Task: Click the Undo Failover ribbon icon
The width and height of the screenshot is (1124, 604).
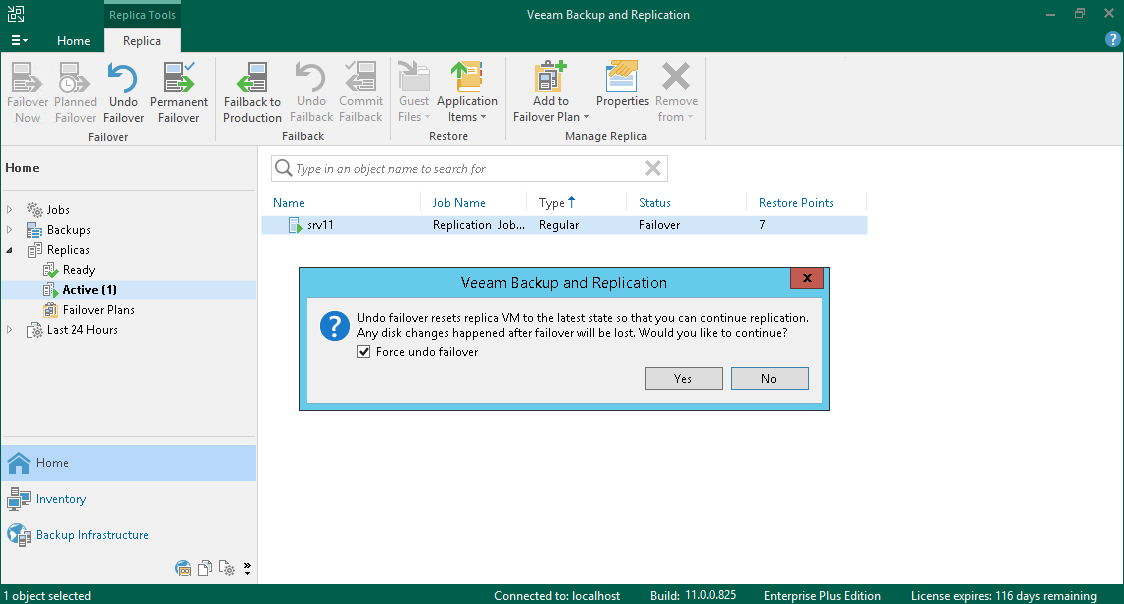Action: pyautogui.click(x=123, y=90)
